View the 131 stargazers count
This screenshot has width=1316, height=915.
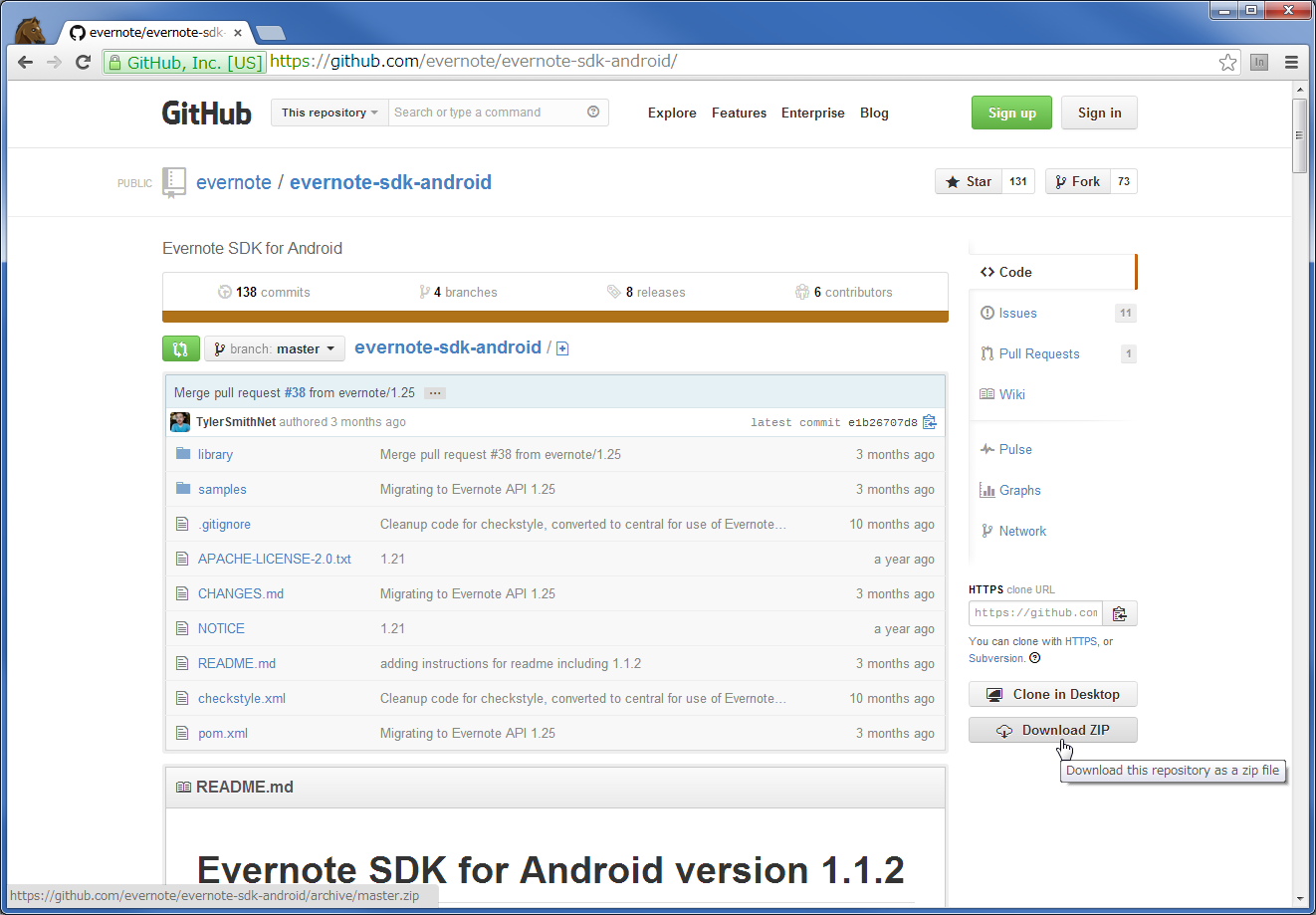[x=1018, y=181]
